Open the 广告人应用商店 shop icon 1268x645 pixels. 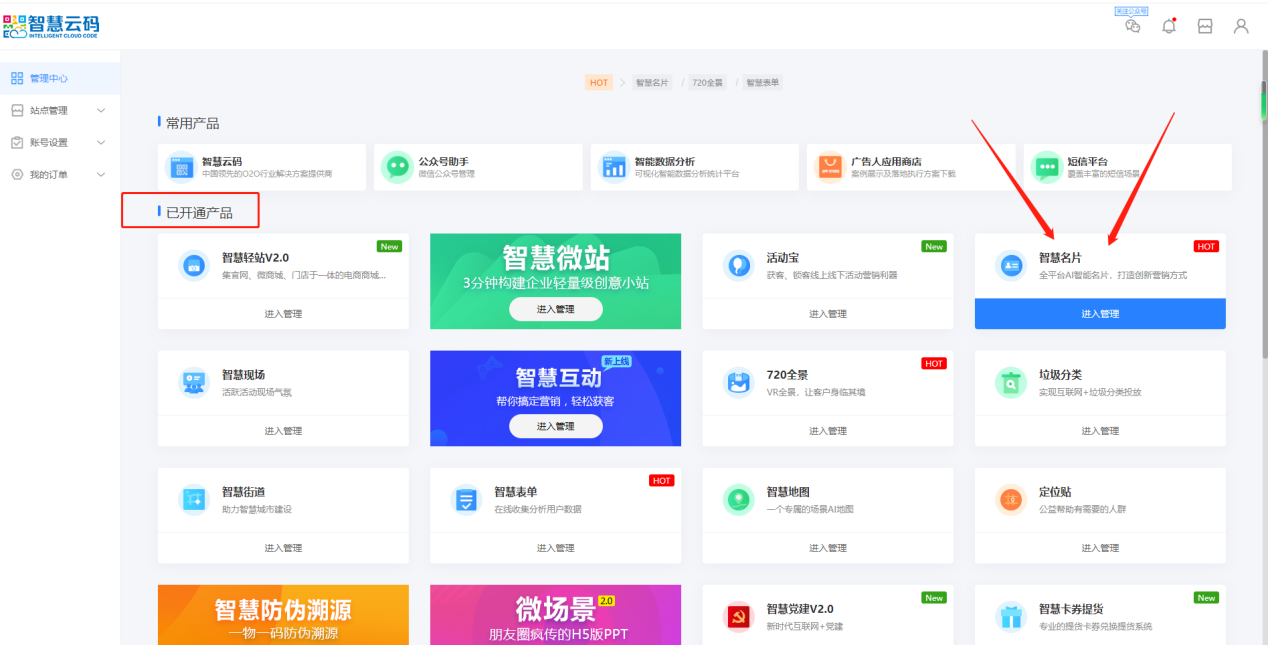(830, 167)
